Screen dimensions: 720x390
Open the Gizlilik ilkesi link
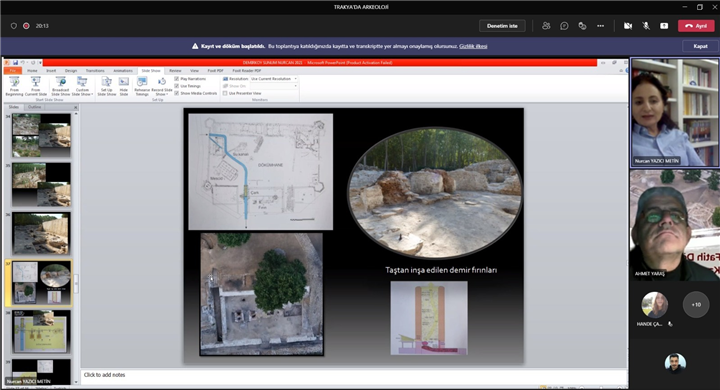(x=473, y=46)
